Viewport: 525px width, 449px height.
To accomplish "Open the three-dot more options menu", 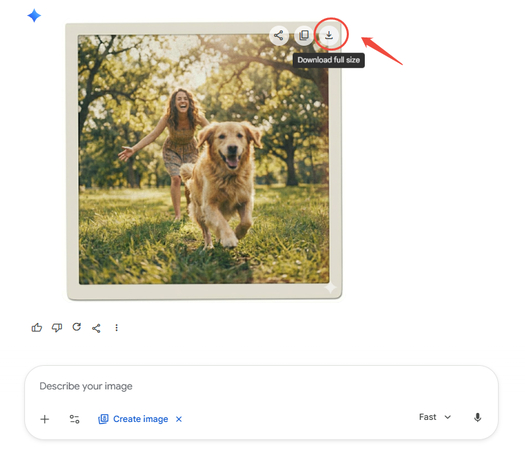I will coord(117,327).
